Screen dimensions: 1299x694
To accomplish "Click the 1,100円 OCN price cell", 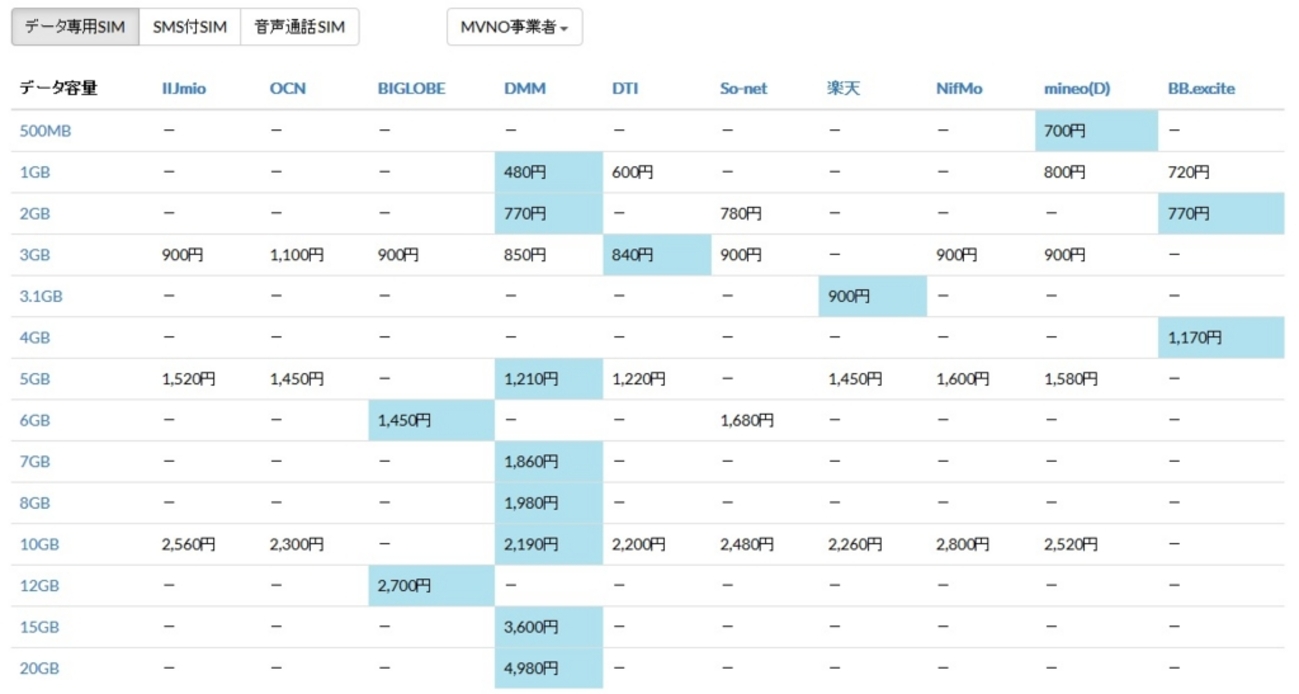I will coord(315,255).
